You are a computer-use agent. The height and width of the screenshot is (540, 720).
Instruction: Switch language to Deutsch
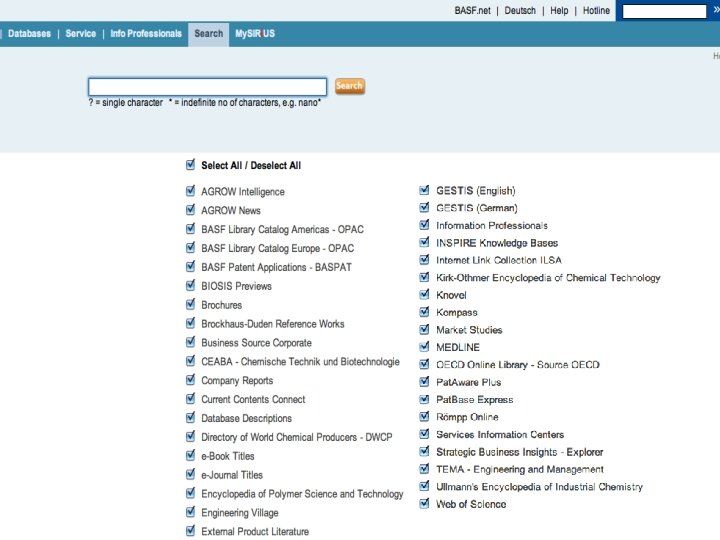[520, 11]
